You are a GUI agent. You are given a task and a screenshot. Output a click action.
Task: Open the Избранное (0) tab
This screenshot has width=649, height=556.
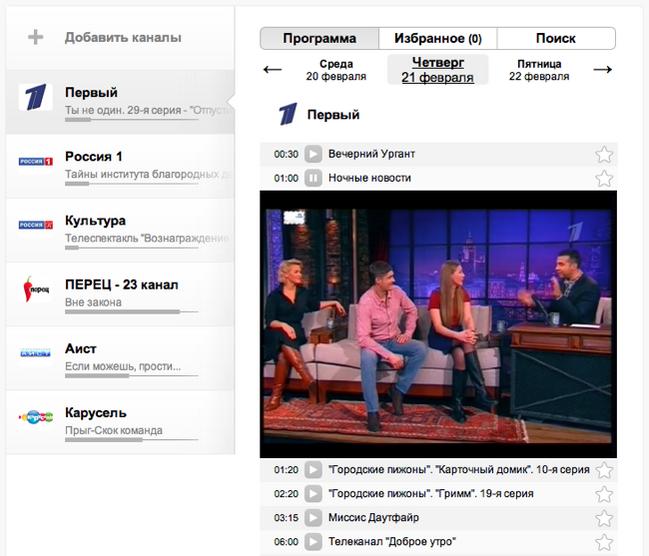coord(438,39)
